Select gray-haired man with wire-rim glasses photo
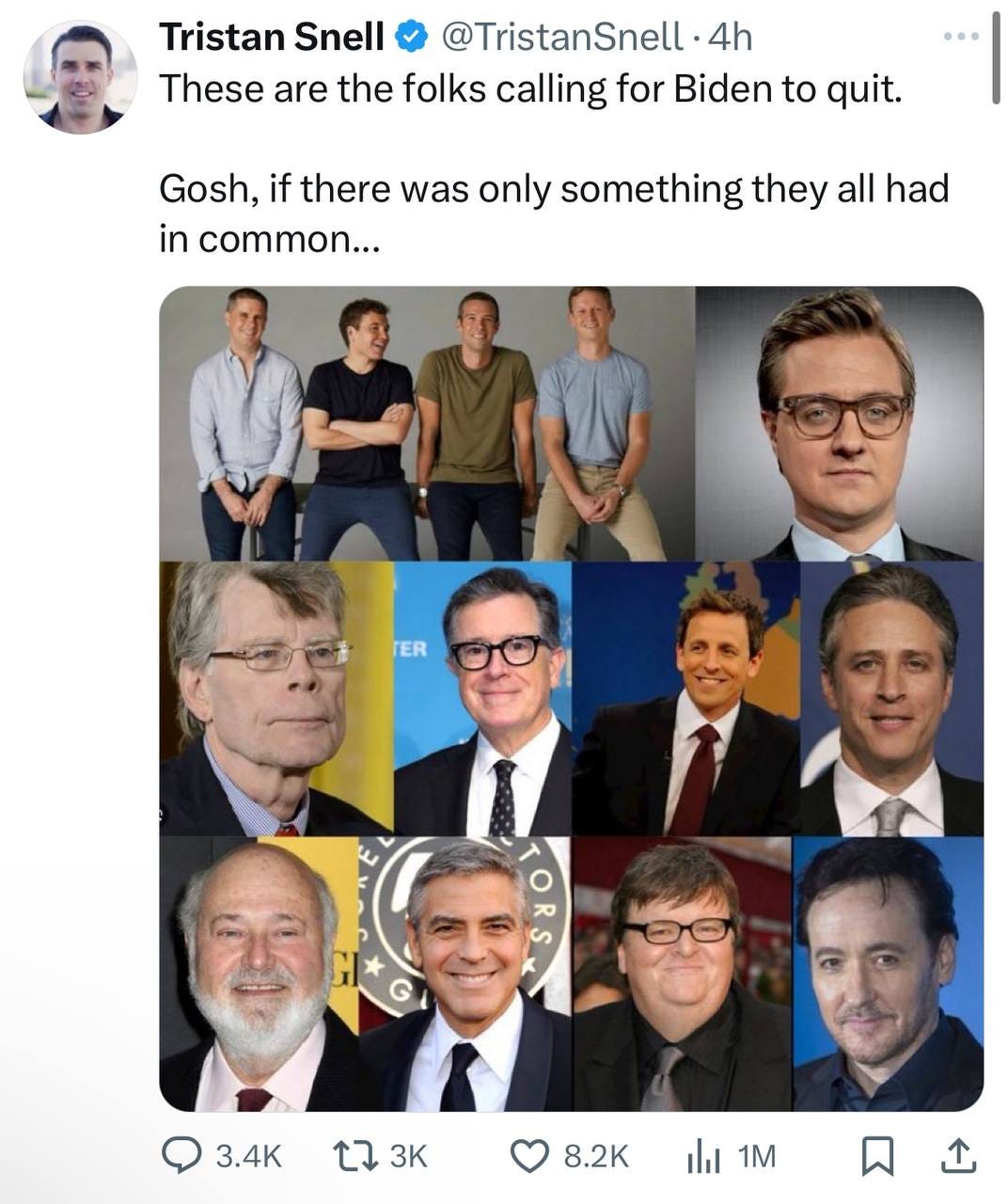The image size is (1008, 1204). pos(276,698)
